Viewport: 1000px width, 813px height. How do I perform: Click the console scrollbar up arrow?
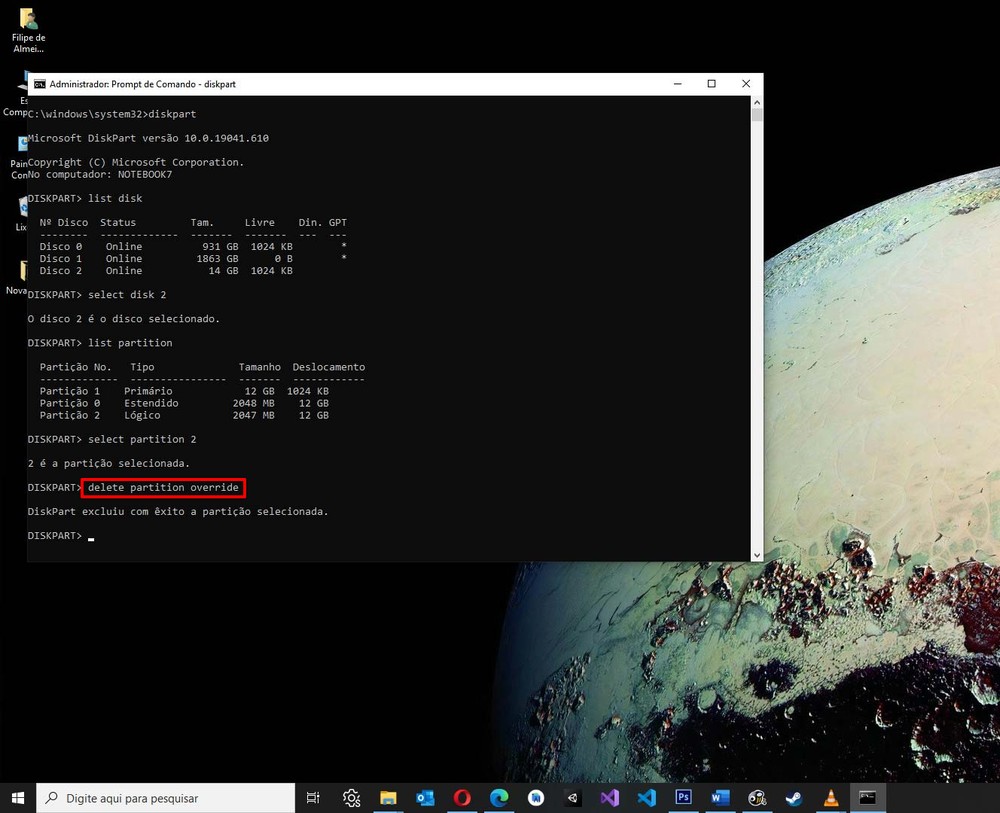[756, 103]
